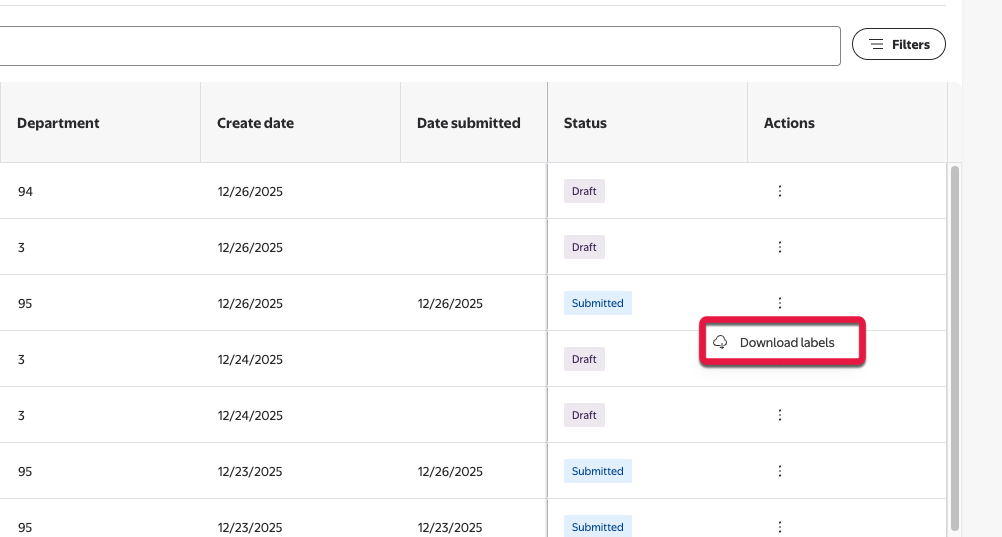This screenshot has width=1002, height=537.
Task: Open actions menu for department 94 row
Action: click(x=780, y=191)
